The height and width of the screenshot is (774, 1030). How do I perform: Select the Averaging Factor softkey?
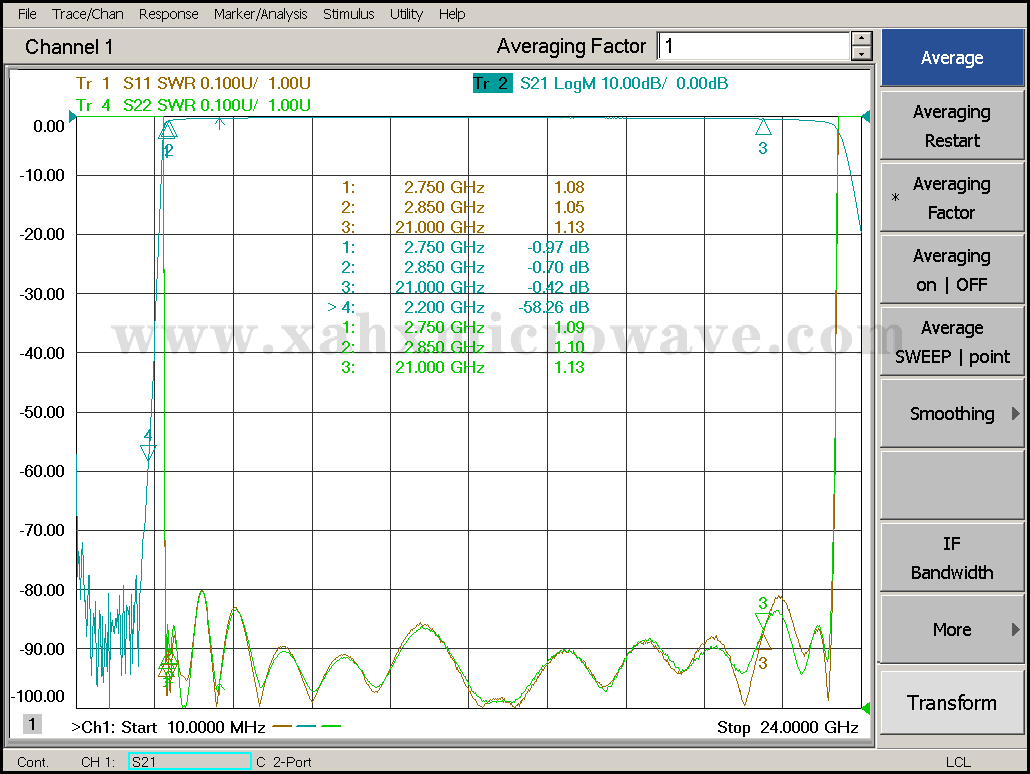click(952, 198)
